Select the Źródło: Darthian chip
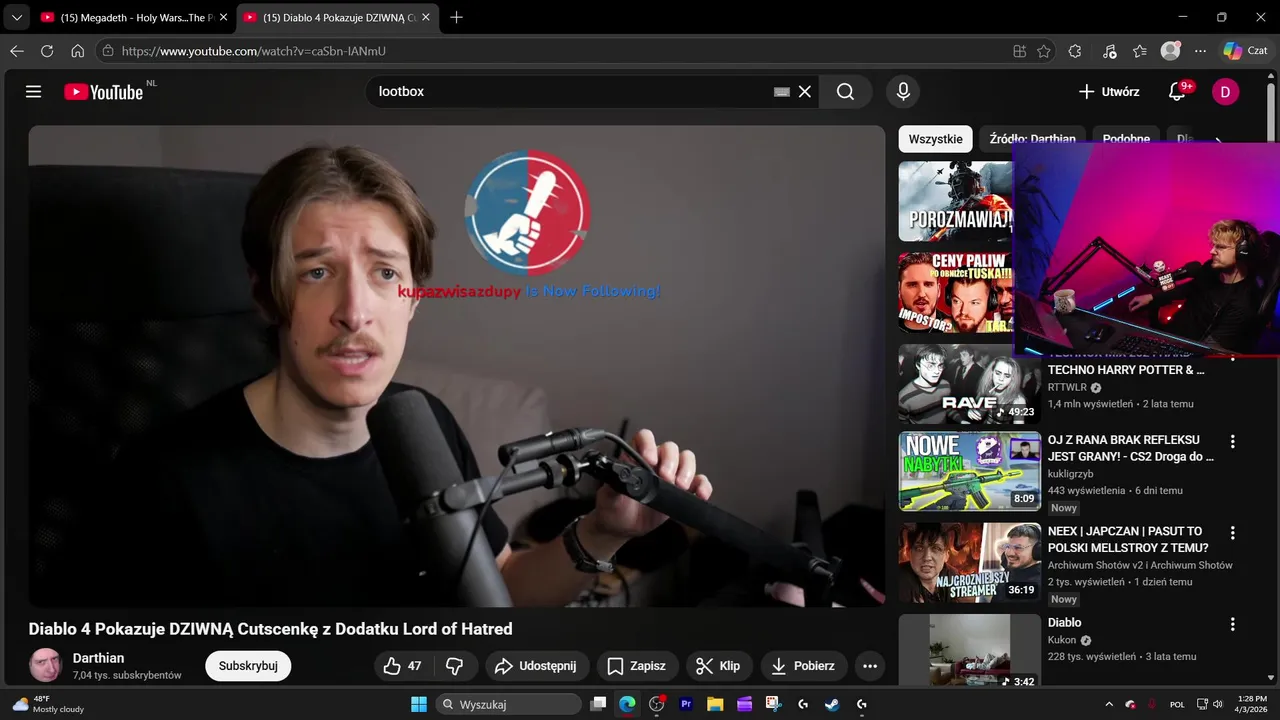This screenshot has height=720, width=1280. (1032, 139)
